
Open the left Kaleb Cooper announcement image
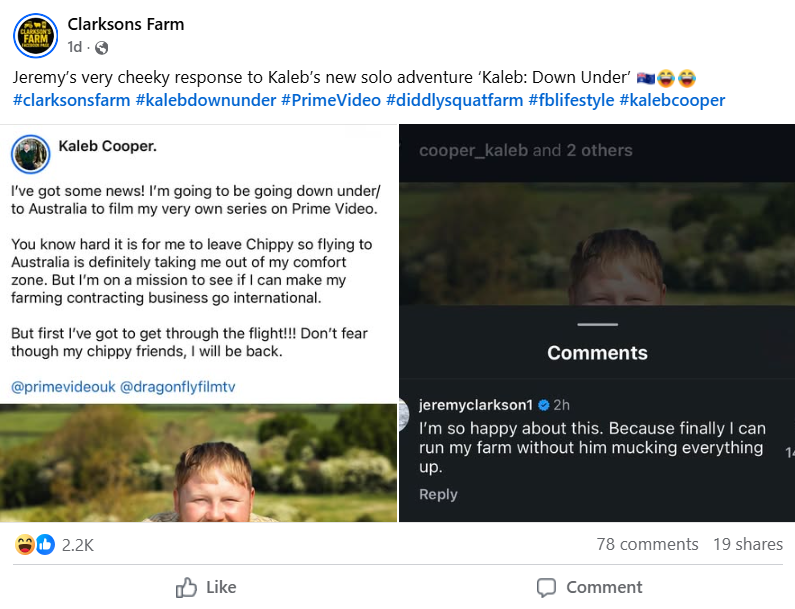click(x=198, y=320)
